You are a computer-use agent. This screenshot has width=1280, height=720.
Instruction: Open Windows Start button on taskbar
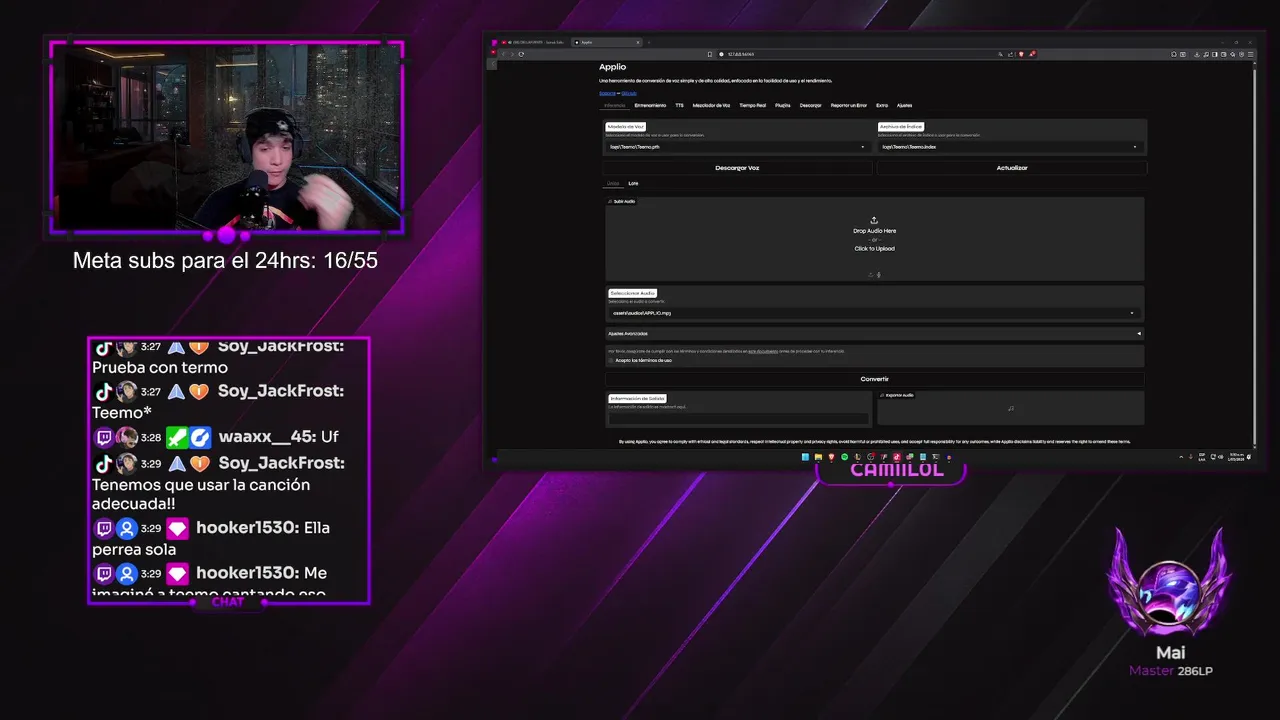[805, 457]
